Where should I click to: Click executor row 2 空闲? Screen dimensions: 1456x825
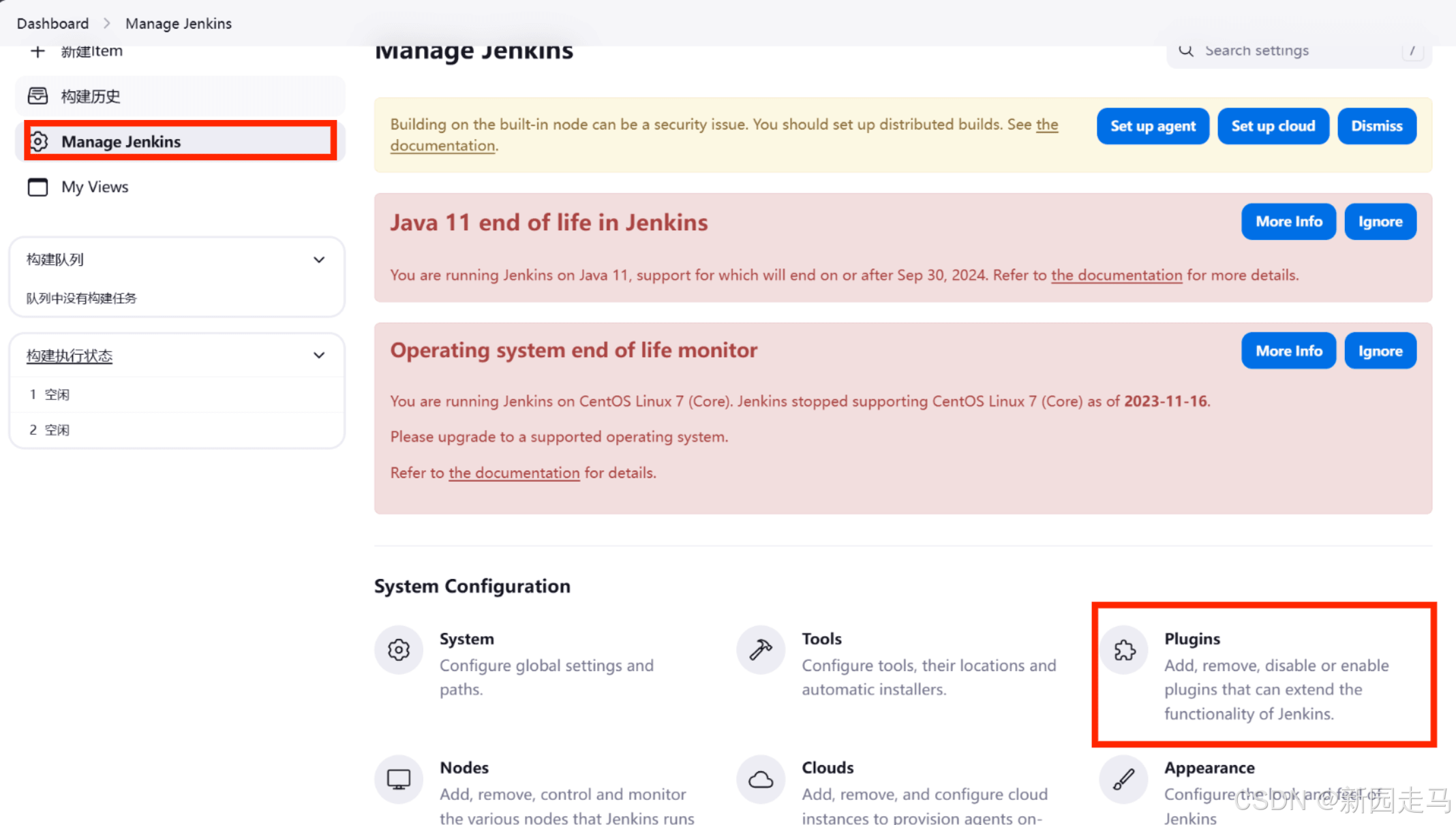click(177, 430)
